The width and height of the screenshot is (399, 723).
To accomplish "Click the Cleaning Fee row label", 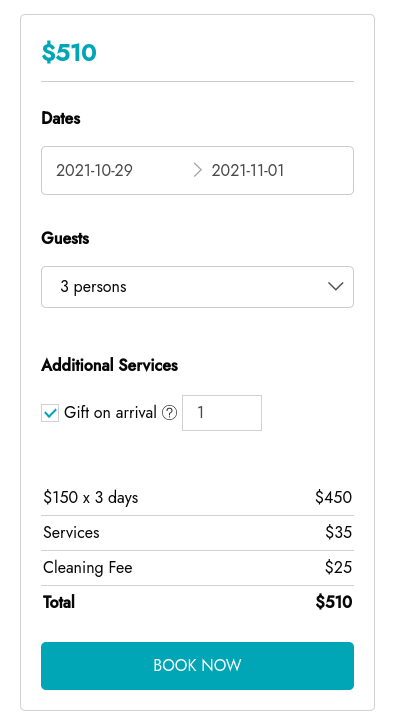I will (x=88, y=568).
